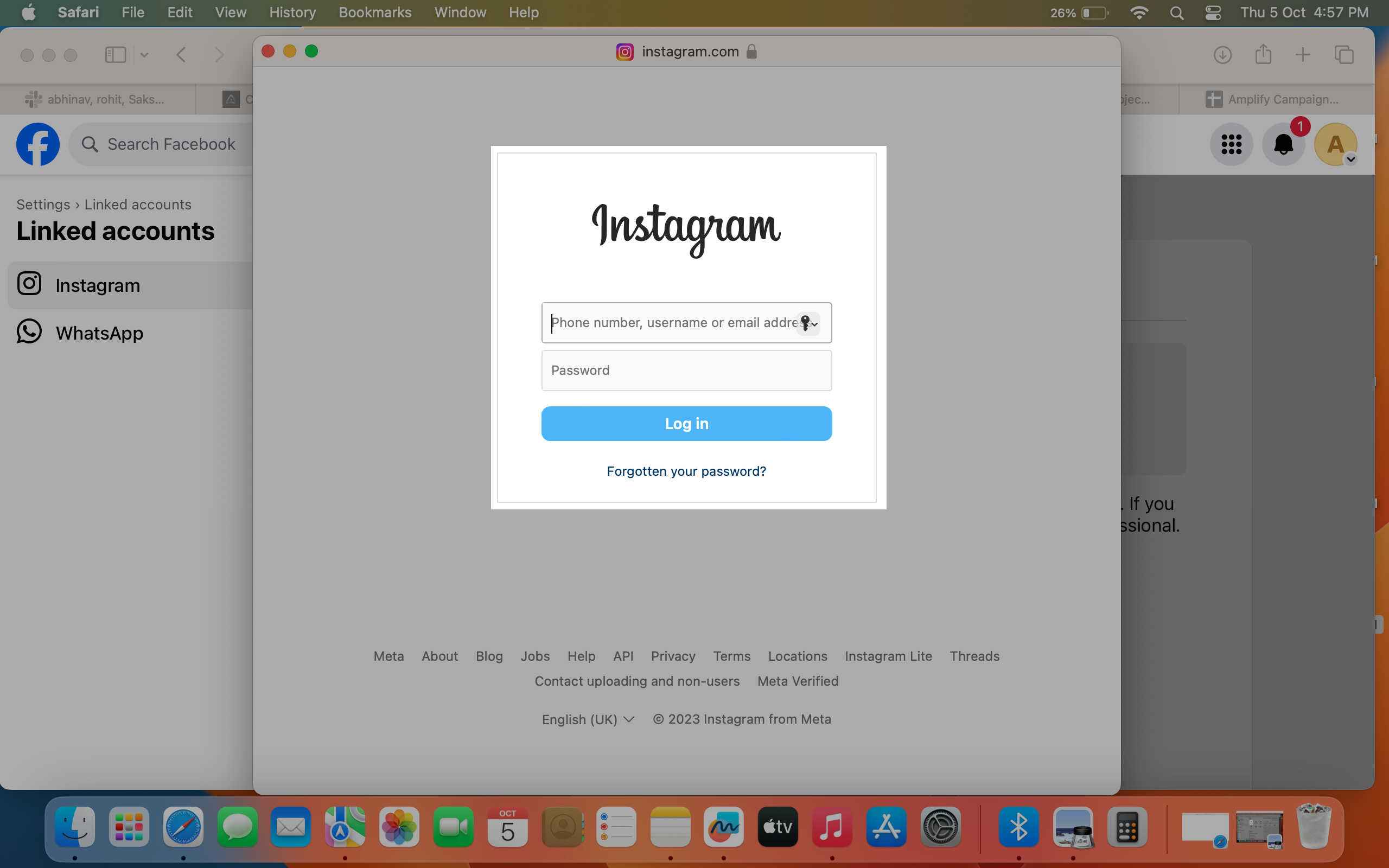Switch to the Amplify Campaign tab
Viewport: 1389px width, 868px height.
(x=1277, y=99)
